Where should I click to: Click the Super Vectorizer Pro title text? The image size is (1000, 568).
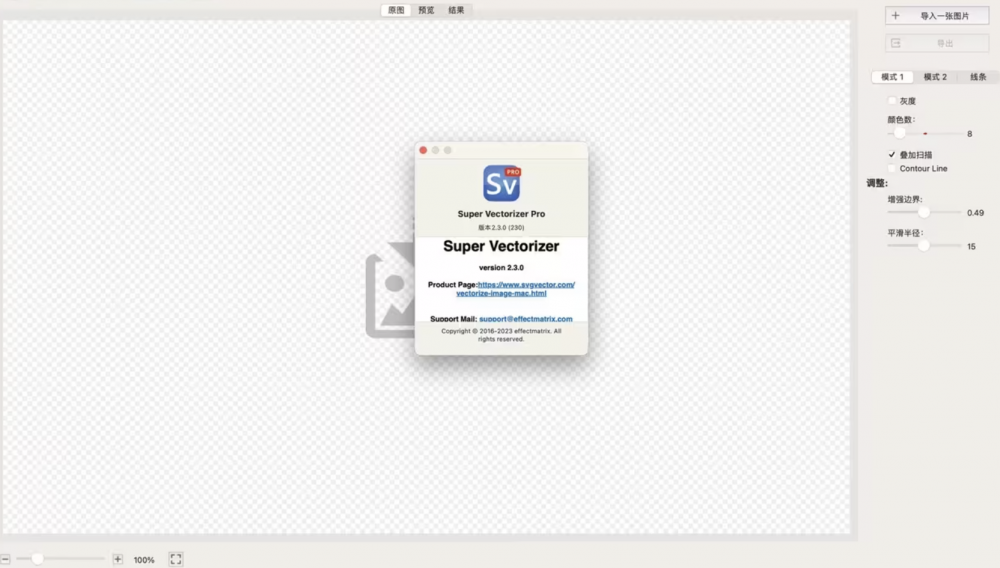pyautogui.click(x=501, y=214)
